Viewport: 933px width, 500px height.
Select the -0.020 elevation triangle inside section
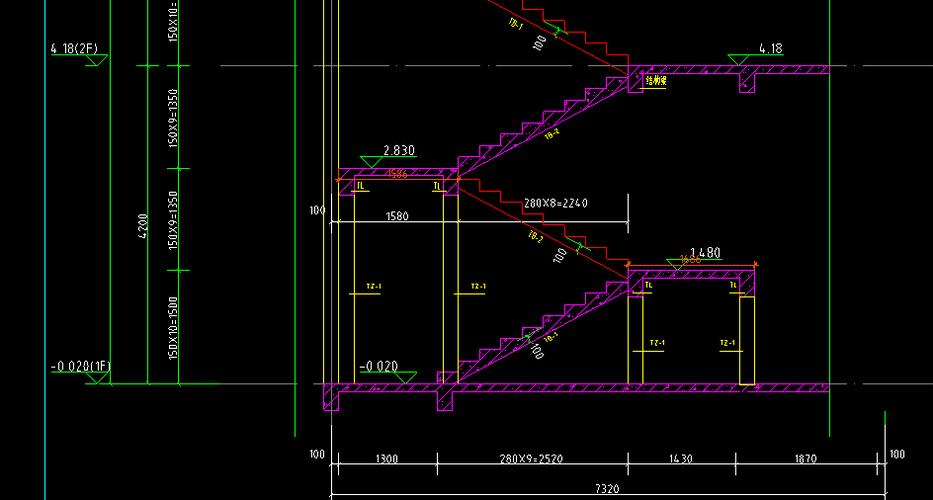coord(404,377)
